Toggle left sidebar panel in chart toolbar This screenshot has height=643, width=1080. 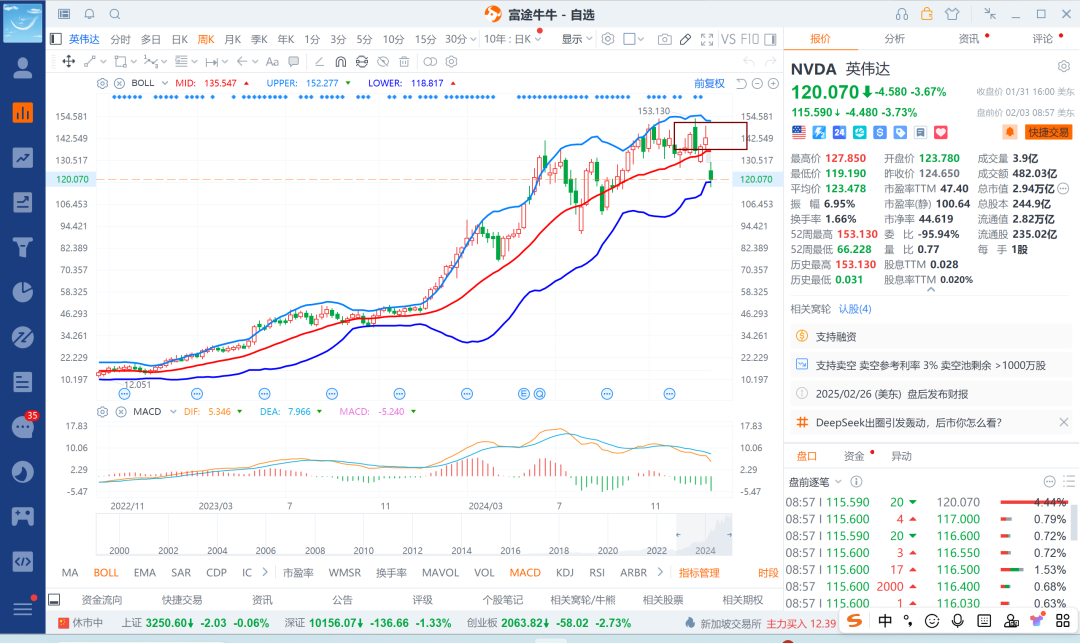tap(56, 39)
